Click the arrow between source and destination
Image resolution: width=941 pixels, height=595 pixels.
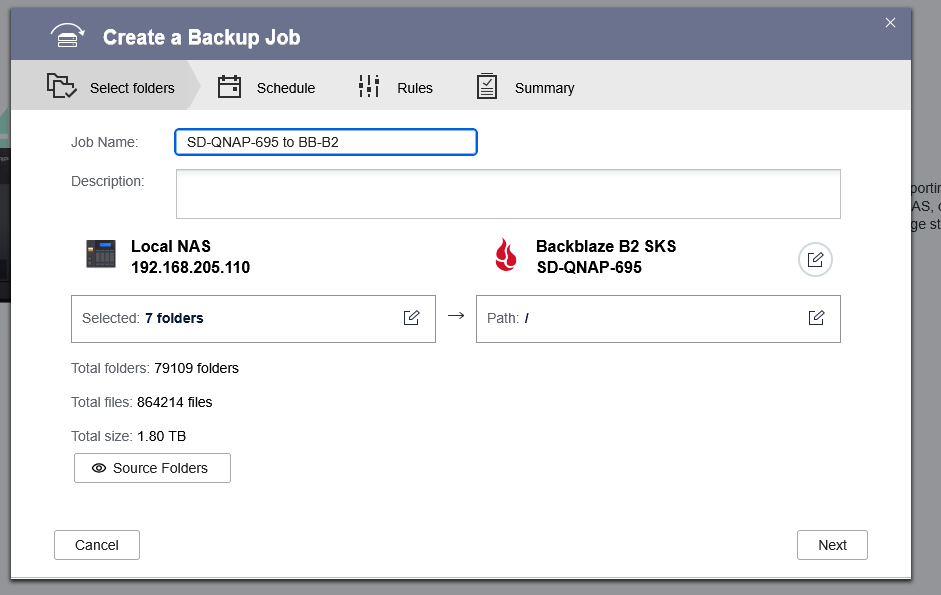coord(456,316)
